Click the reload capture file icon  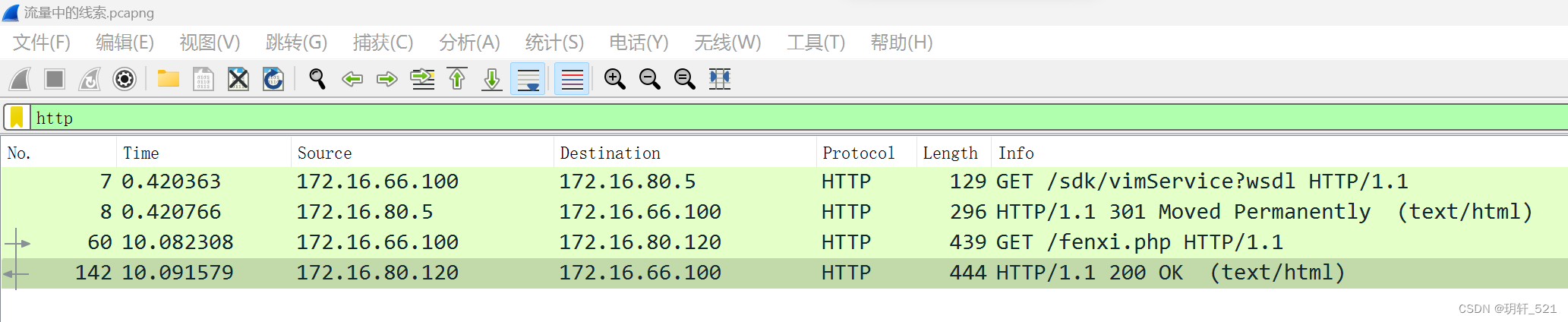coord(273,79)
